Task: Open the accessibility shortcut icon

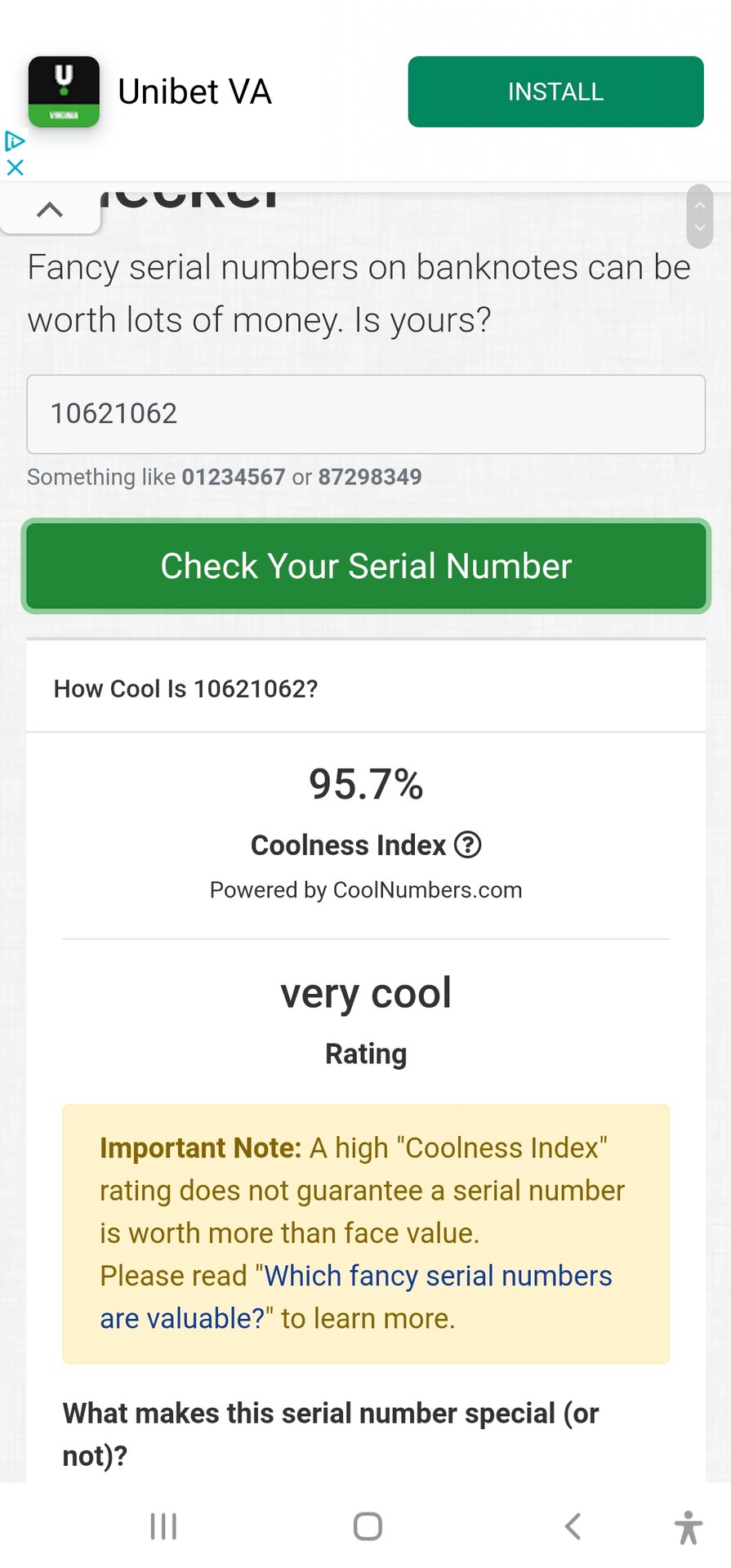Action: pos(689,1526)
